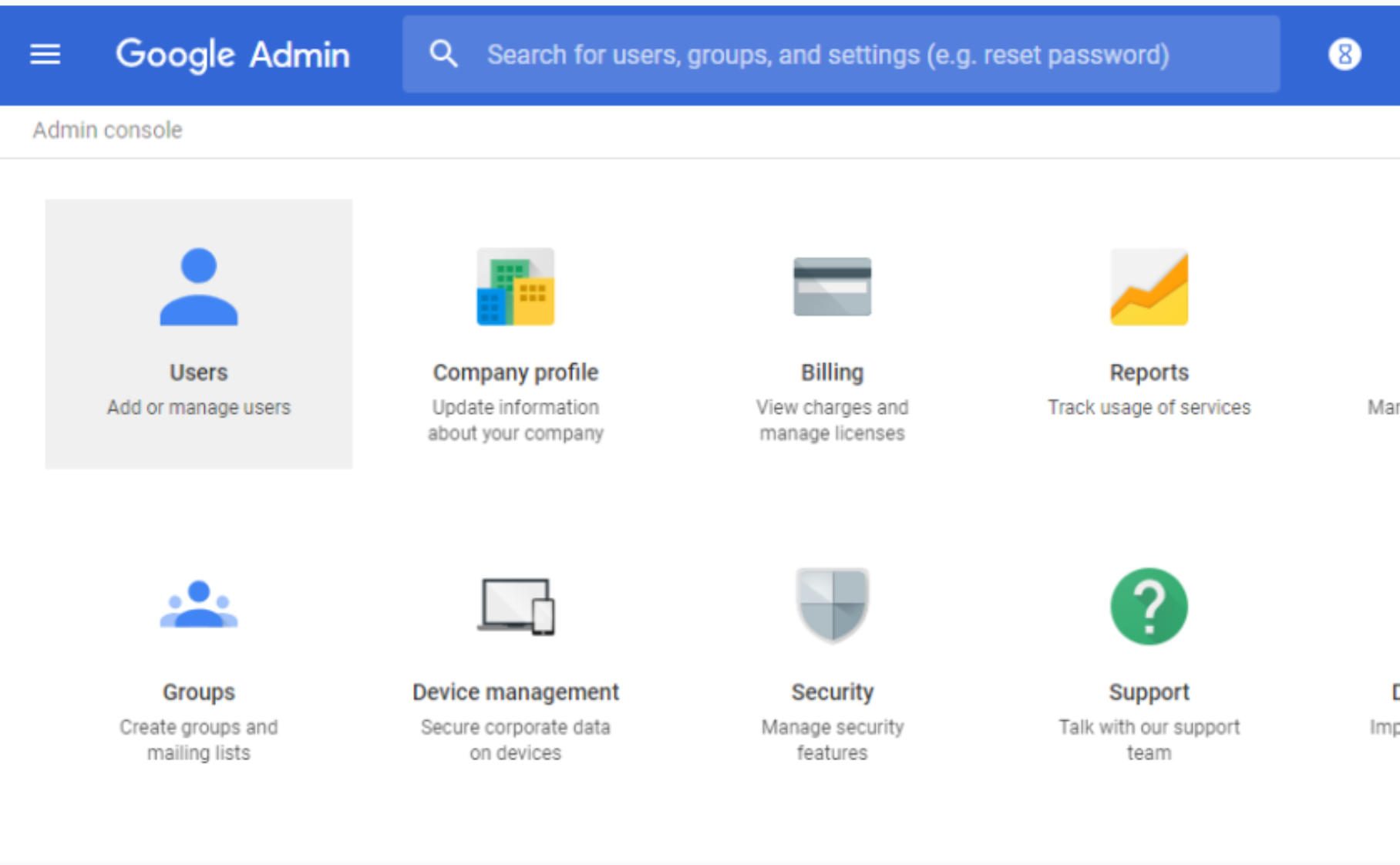Click the Device management title
Screen dimensions: 1400x865
pos(516,692)
